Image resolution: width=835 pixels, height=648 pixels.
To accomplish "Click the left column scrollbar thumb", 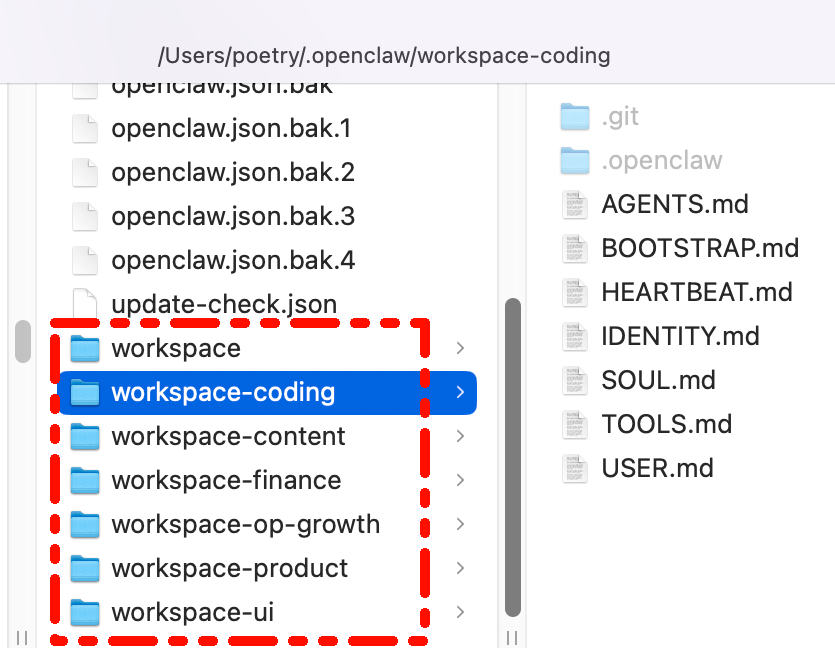I will [x=23, y=341].
